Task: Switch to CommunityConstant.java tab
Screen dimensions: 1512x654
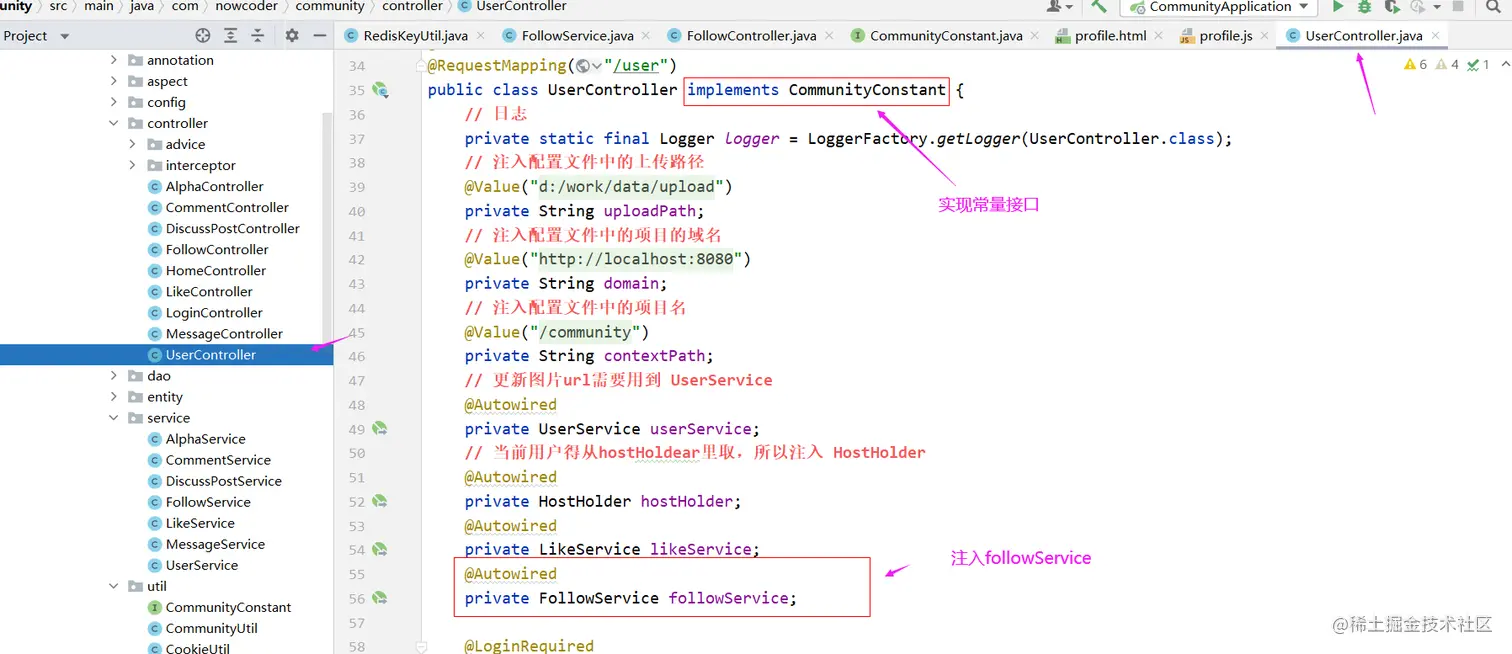Action: click(x=945, y=35)
